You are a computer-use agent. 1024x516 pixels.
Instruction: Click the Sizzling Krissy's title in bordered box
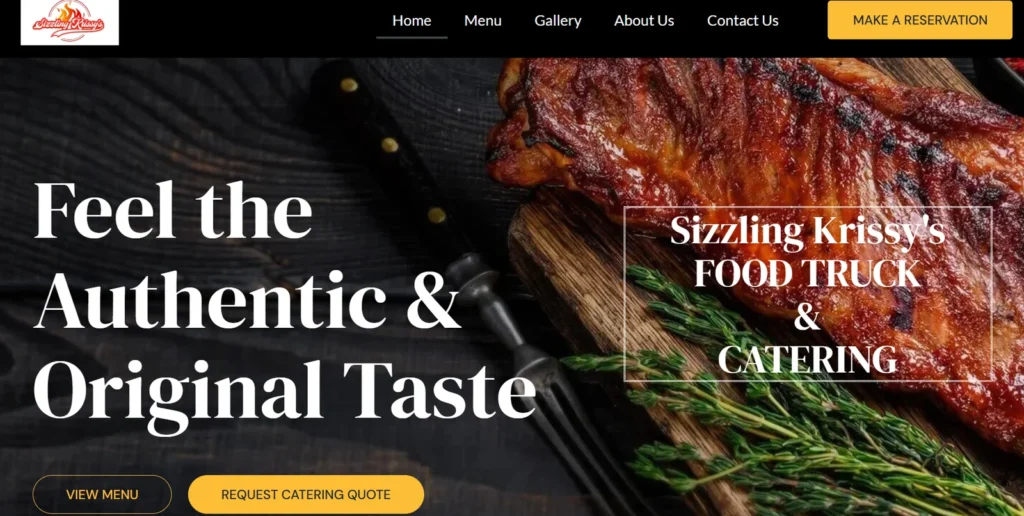(x=808, y=231)
